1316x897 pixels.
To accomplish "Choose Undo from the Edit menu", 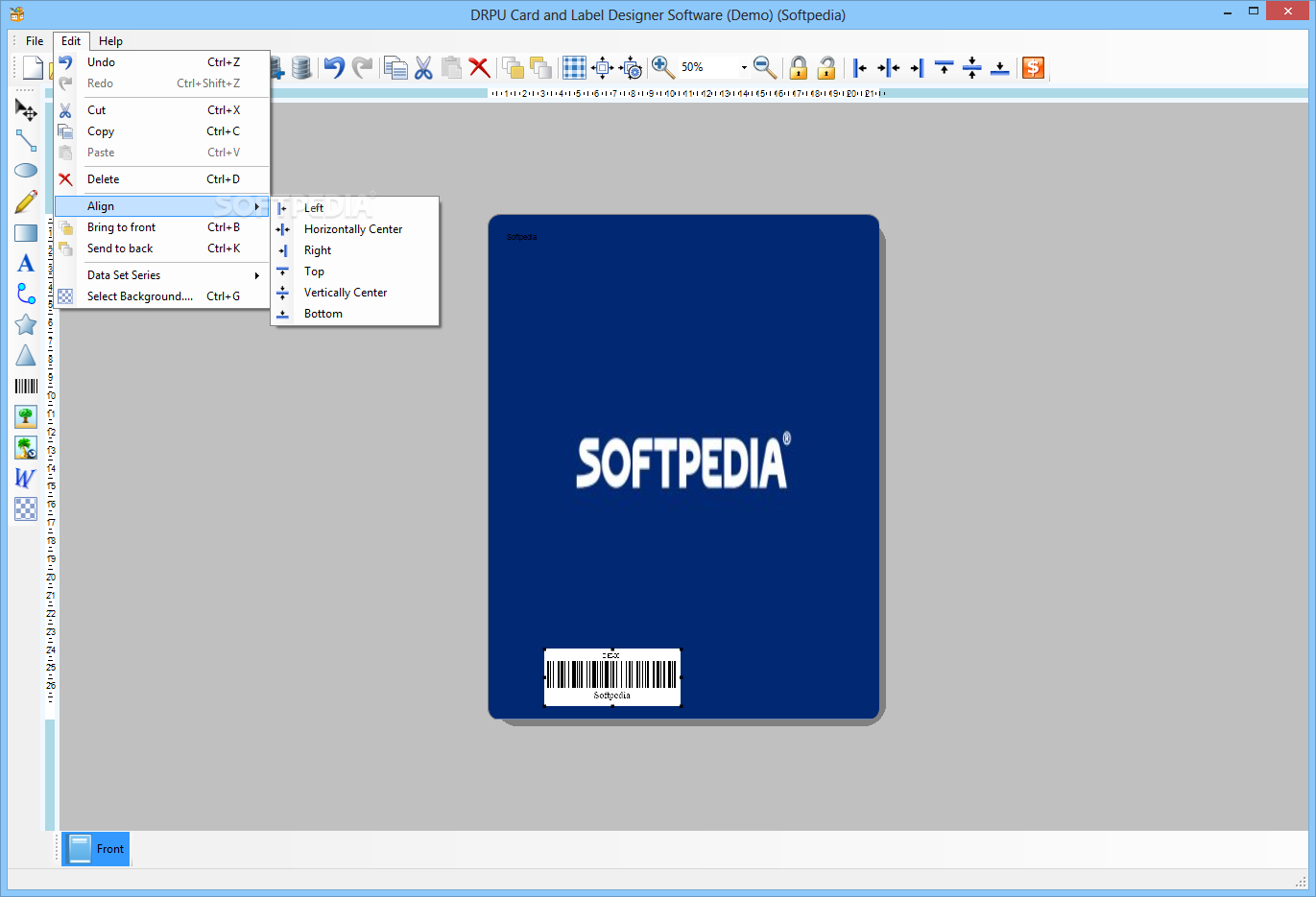I will pos(161,62).
